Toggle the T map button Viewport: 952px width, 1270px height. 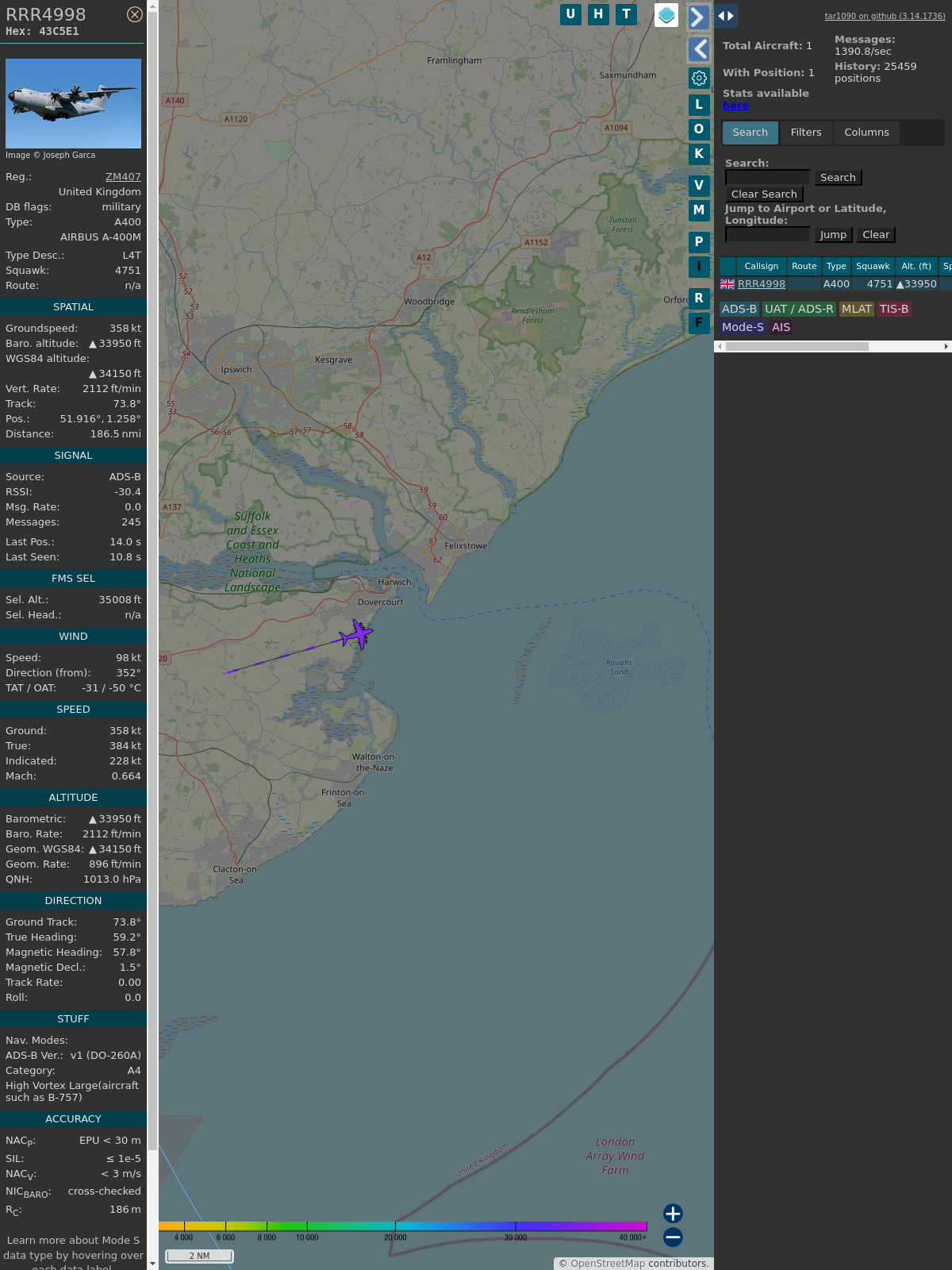[x=626, y=14]
